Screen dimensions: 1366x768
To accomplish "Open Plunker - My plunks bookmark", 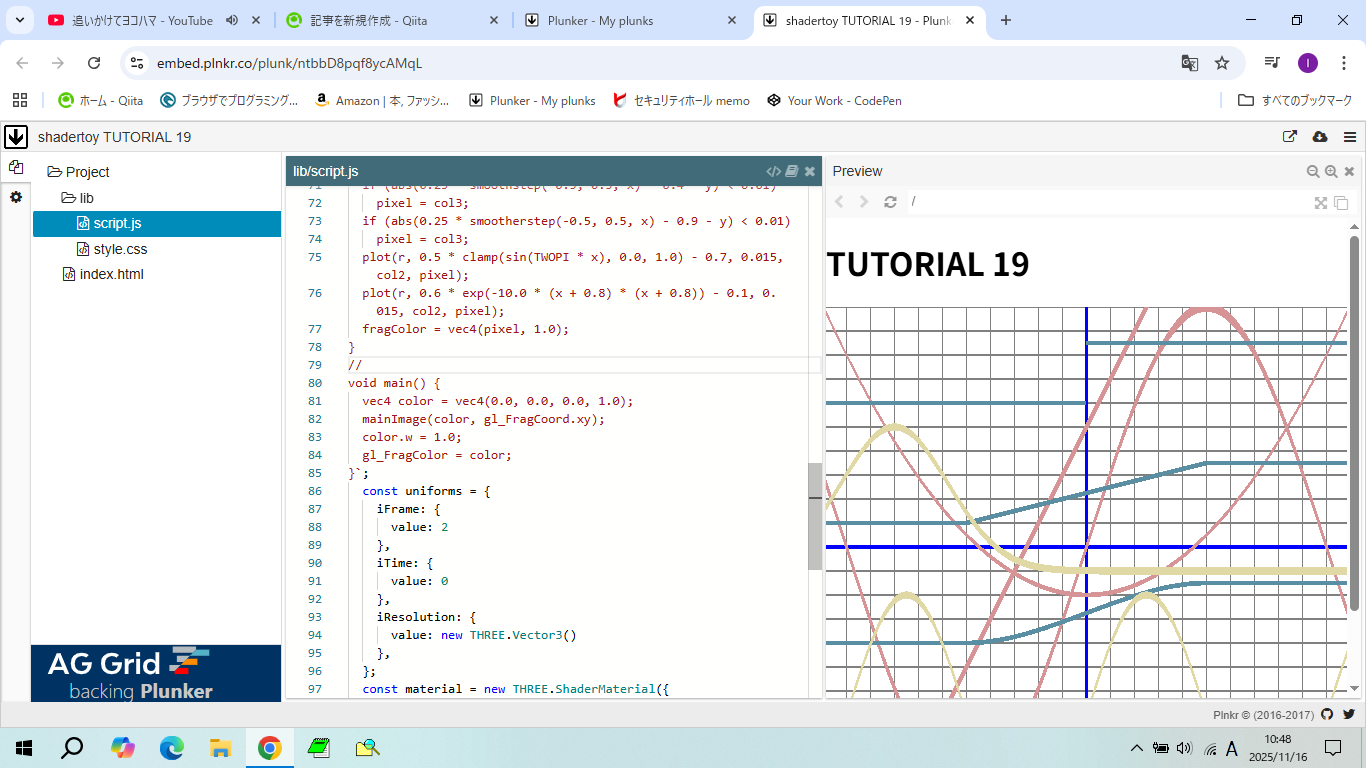I will pyautogui.click(x=533, y=100).
